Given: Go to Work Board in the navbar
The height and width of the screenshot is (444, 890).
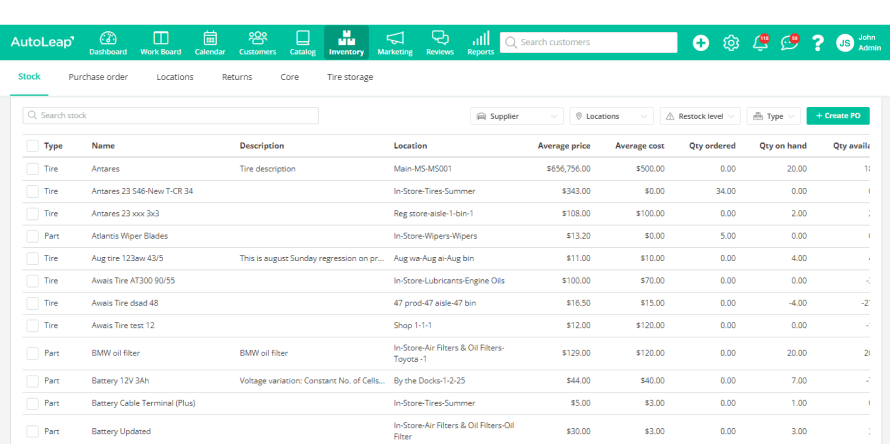Looking at the screenshot, I should click(160, 42).
